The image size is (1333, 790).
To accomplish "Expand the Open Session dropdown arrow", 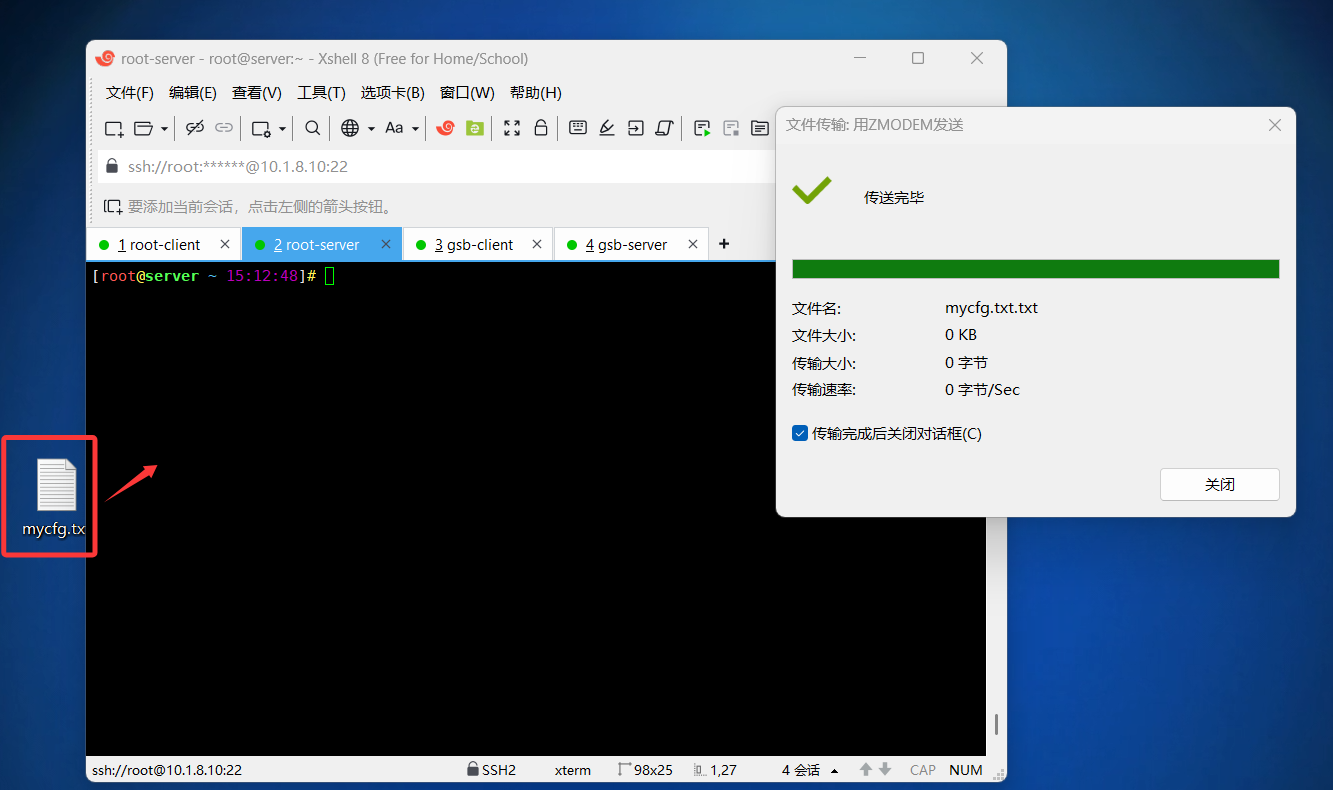I will tap(163, 129).
